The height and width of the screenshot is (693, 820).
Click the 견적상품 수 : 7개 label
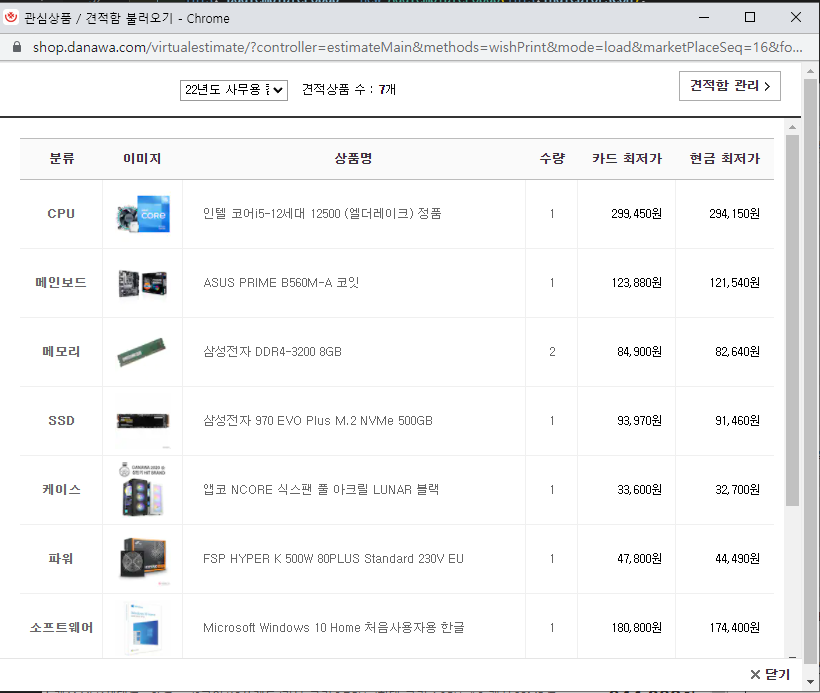[x=349, y=89]
